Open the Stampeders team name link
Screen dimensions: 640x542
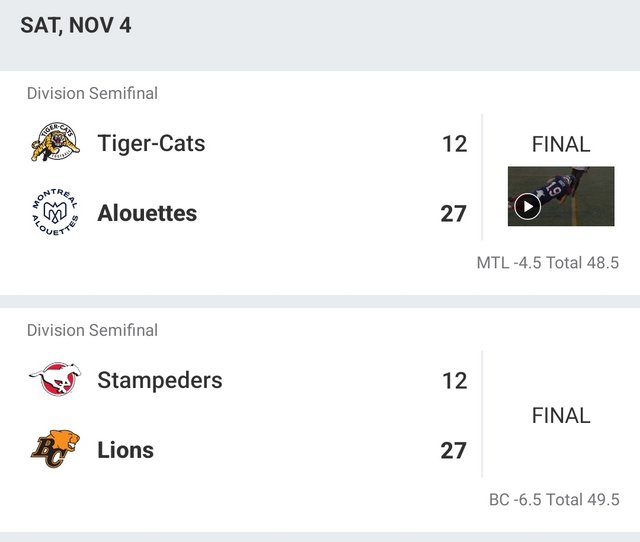point(160,380)
